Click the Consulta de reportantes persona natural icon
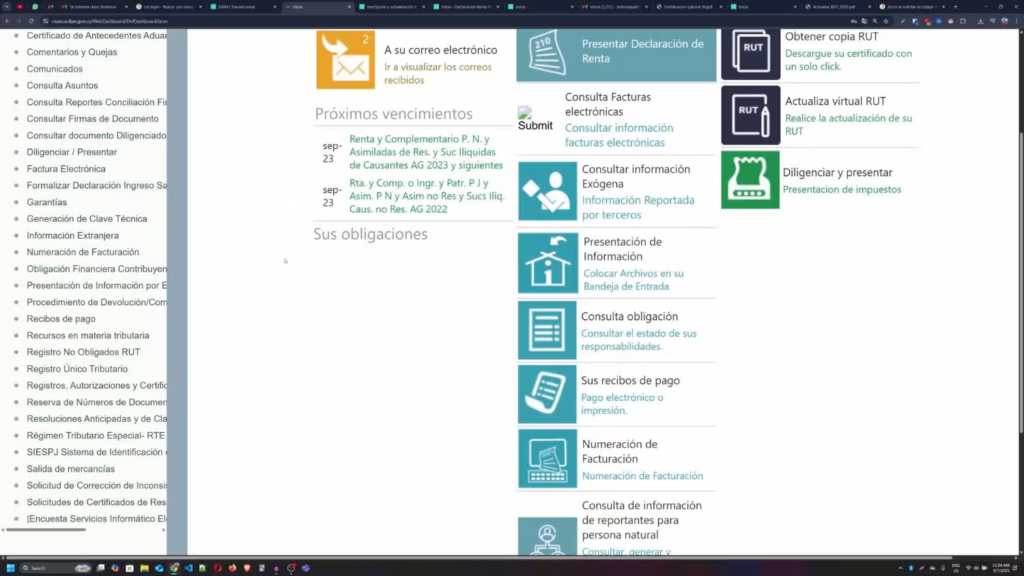 pyautogui.click(x=547, y=537)
